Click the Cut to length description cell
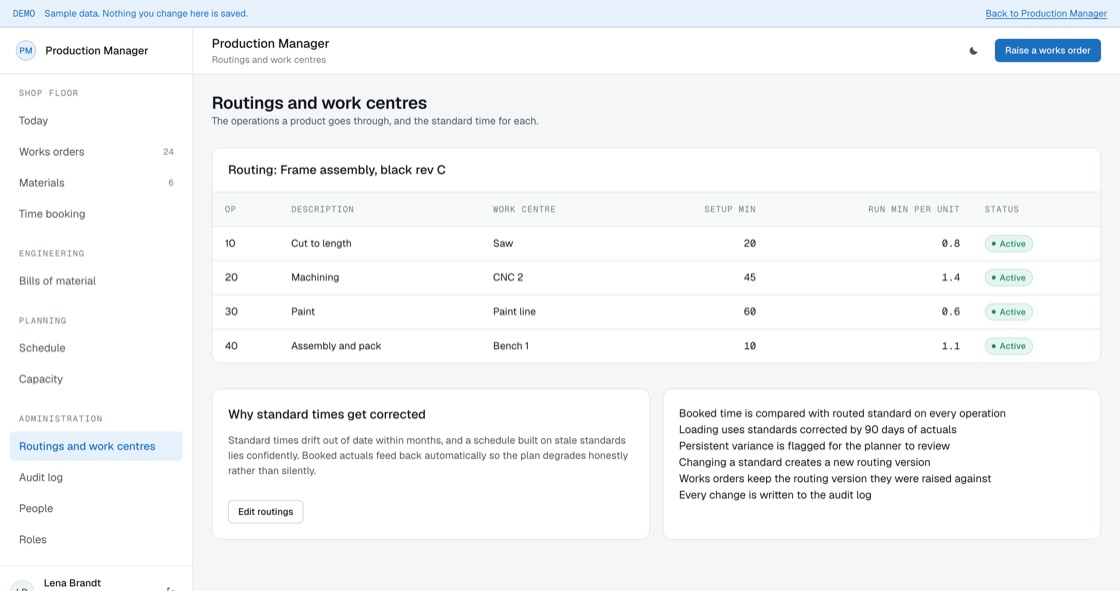The width and height of the screenshot is (1120, 591). point(321,244)
